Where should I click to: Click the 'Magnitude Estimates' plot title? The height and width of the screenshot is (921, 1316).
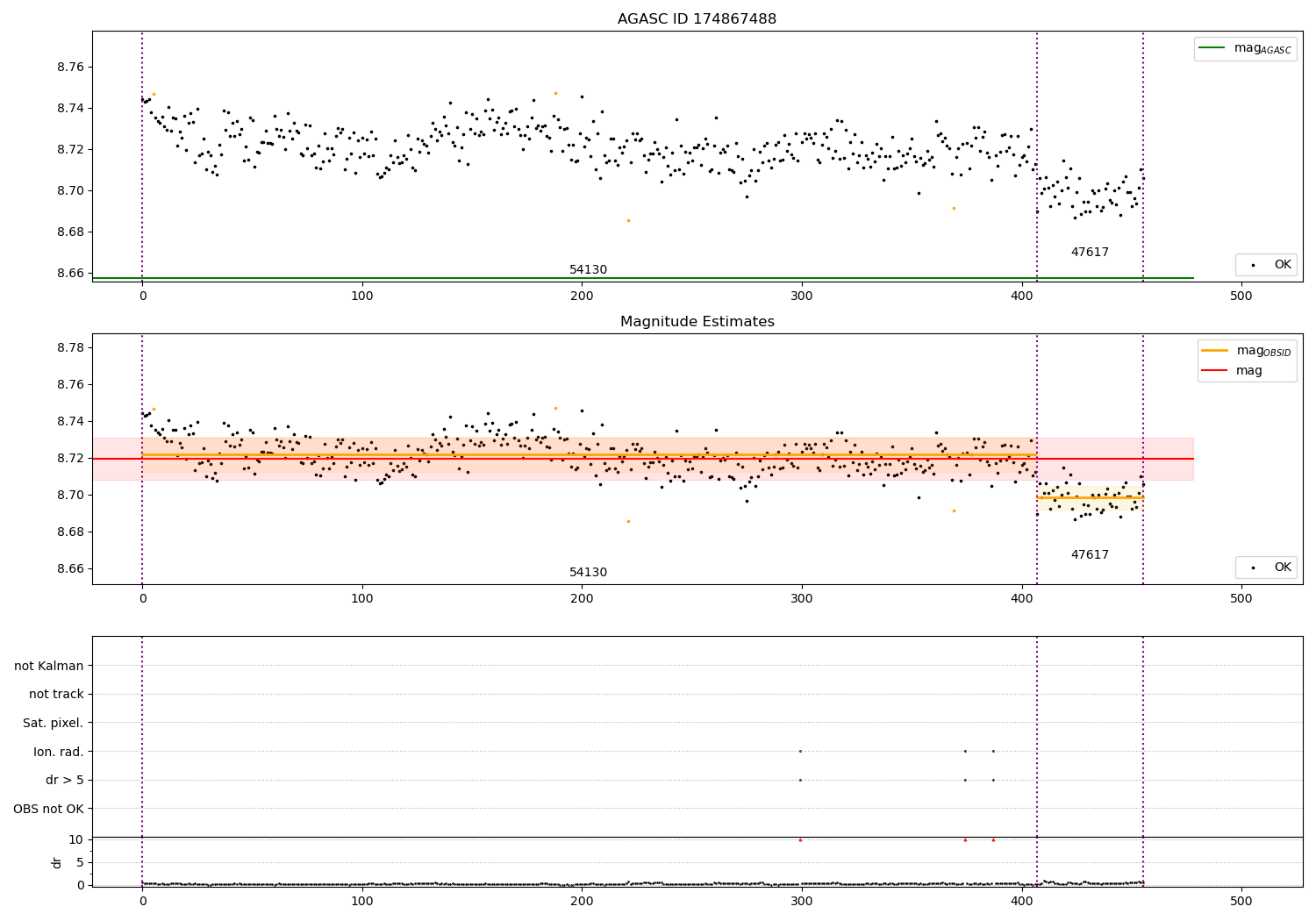pos(697,322)
